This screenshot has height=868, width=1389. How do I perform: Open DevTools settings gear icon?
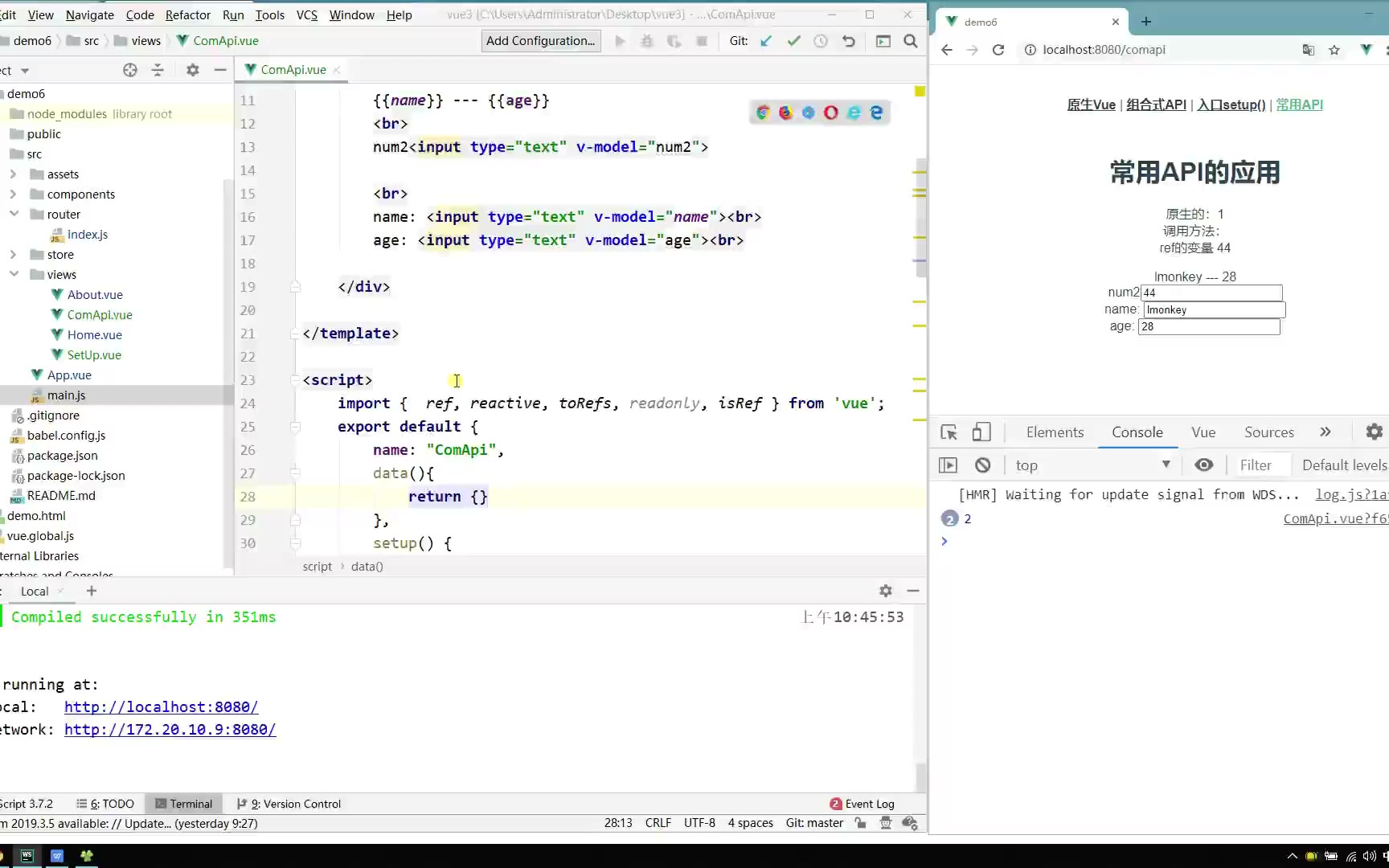(1374, 432)
